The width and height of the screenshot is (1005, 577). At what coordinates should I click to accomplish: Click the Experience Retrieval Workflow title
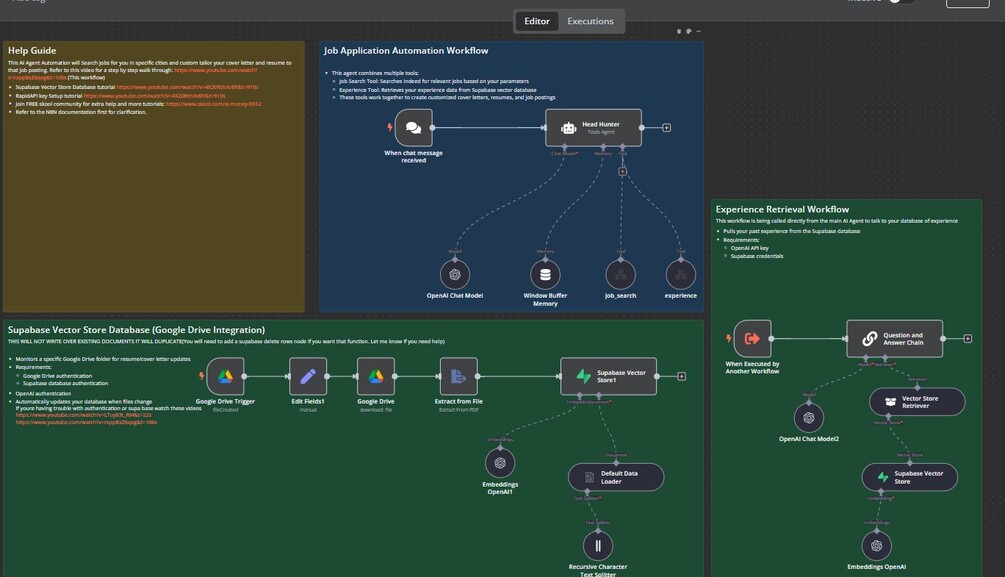(x=782, y=210)
